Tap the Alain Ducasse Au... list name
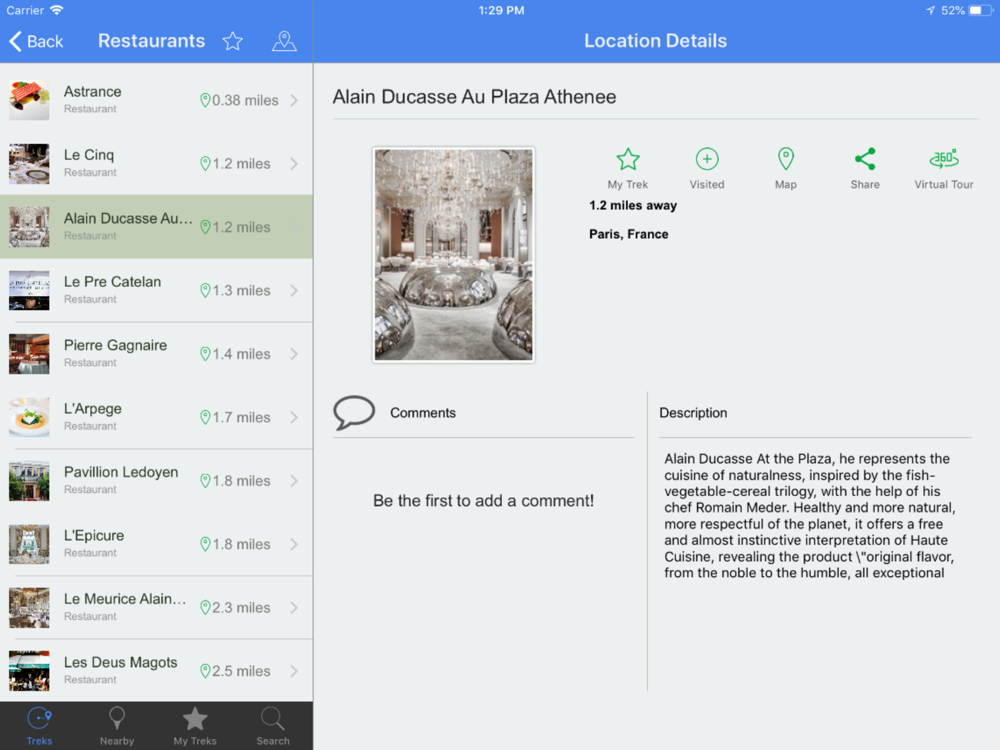This screenshot has height=750, width=1000. coord(128,219)
